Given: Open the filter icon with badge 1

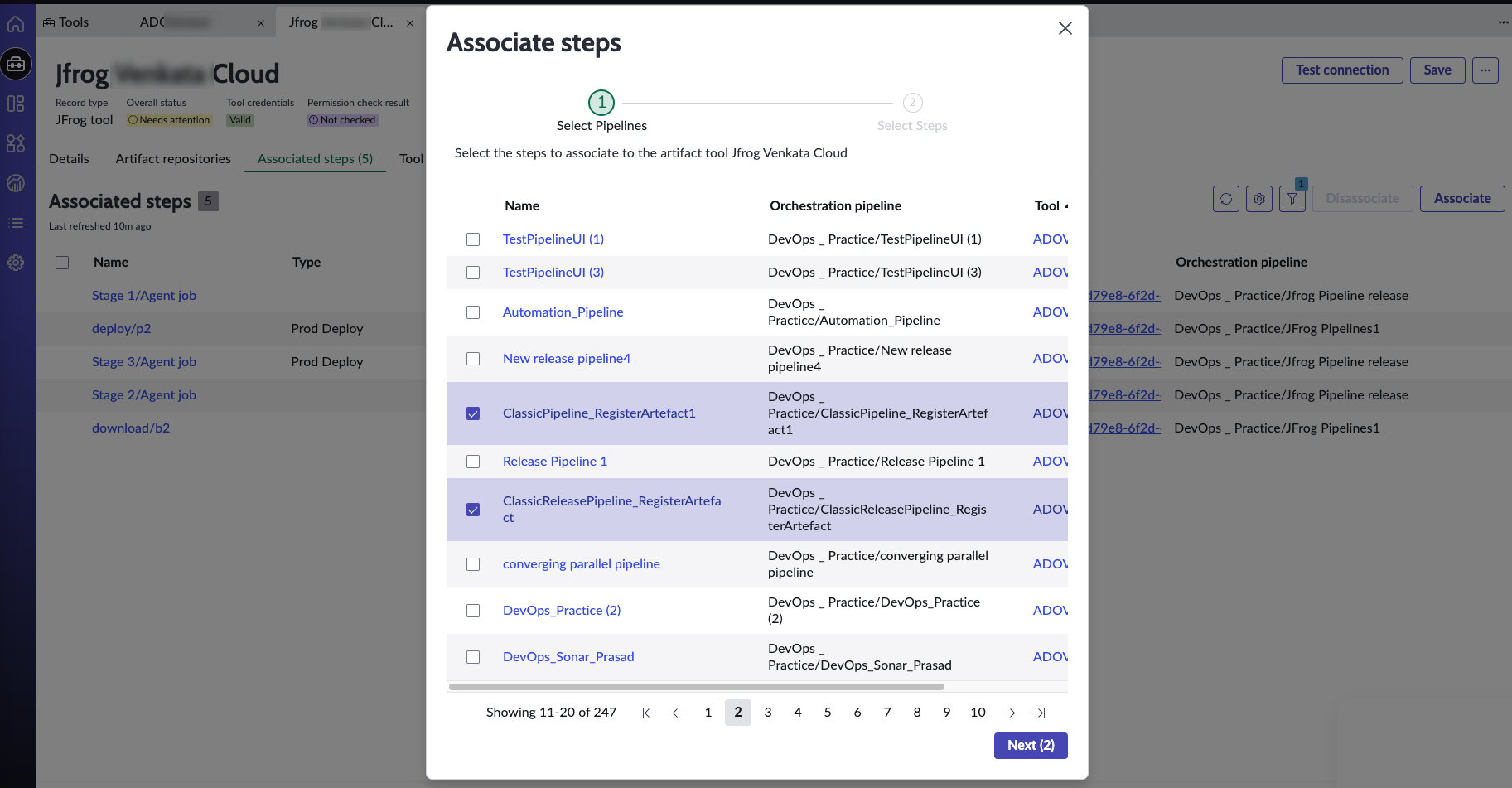Looking at the screenshot, I should pyautogui.click(x=1292, y=199).
